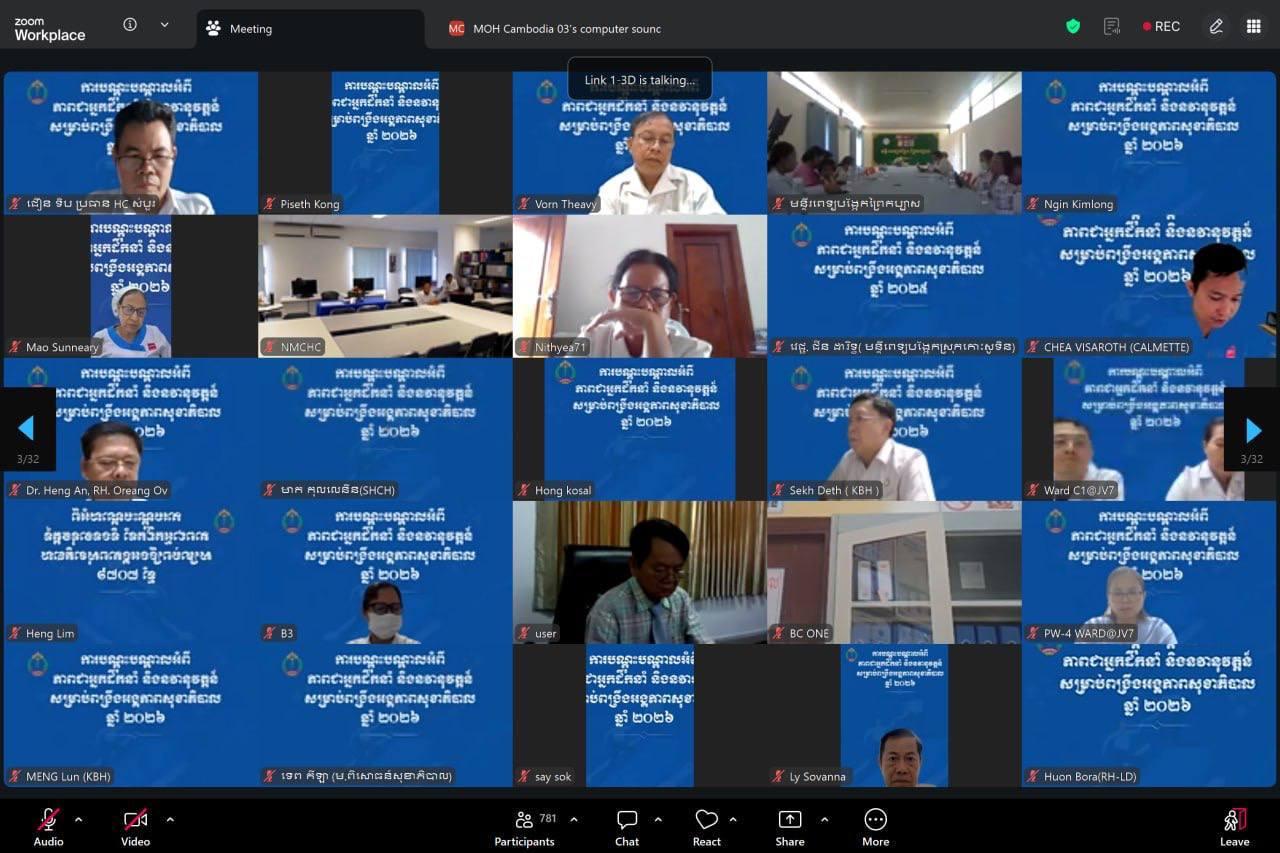Select the NMCHC room video tile
The image size is (1280, 853).
pyautogui.click(x=385, y=286)
